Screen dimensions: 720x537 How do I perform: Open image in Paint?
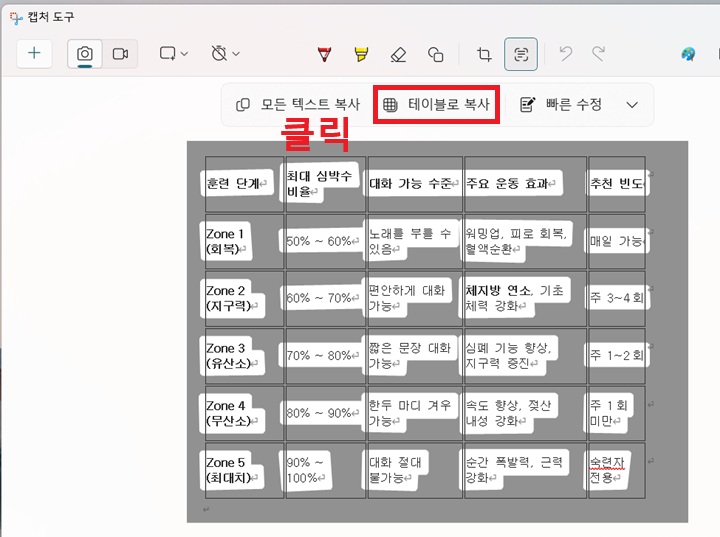[688, 54]
